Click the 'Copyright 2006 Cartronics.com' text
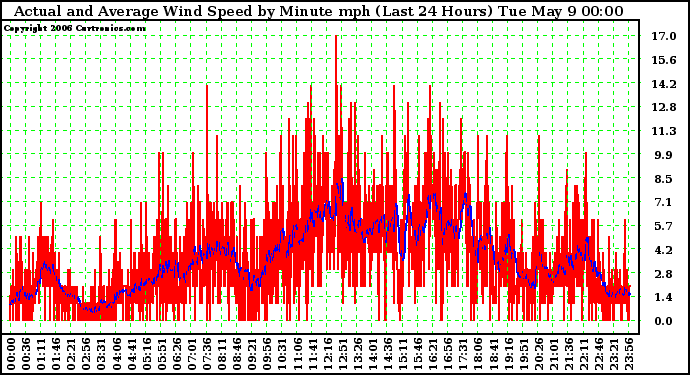 tap(75, 28)
